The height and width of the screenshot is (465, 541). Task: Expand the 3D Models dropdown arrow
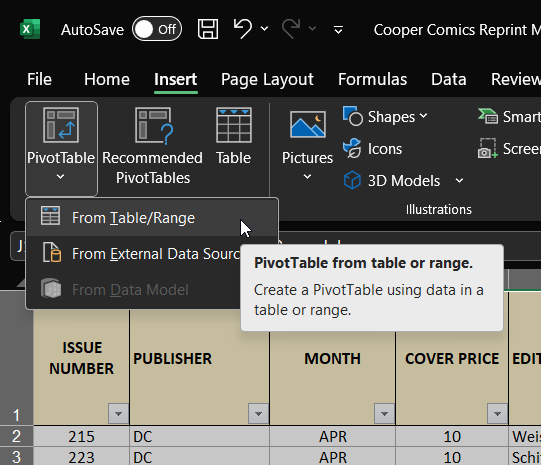click(x=459, y=180)
